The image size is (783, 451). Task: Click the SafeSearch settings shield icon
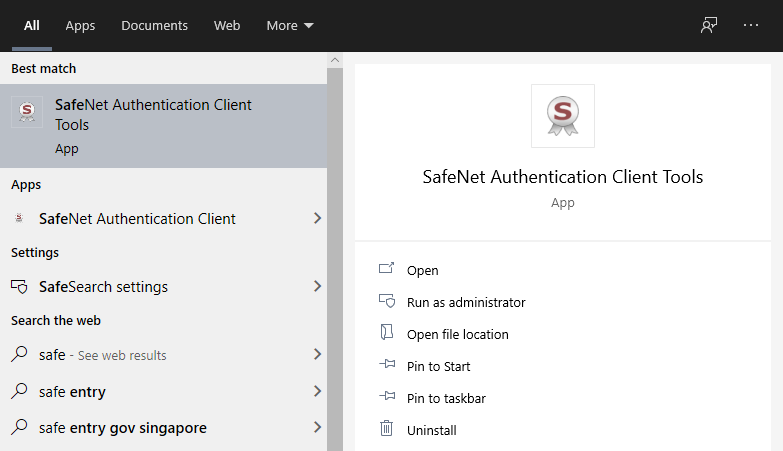coord(19,287)
